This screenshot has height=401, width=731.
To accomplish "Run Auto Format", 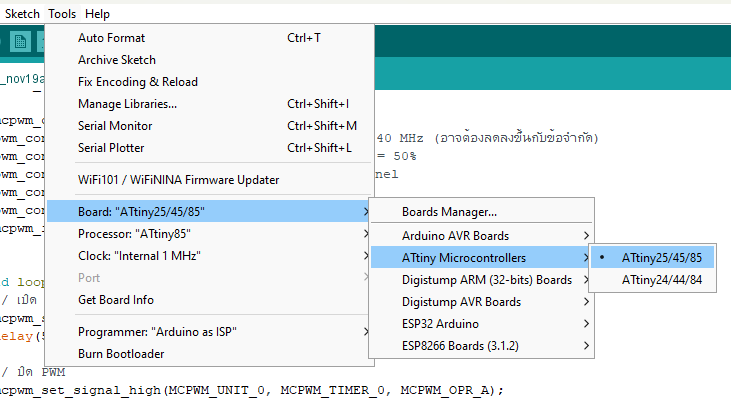I will click(210, 38).
